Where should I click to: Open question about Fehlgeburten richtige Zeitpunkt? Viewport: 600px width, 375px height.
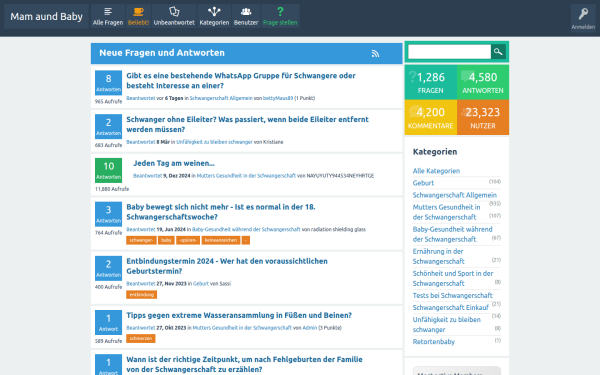click(244, 364)
